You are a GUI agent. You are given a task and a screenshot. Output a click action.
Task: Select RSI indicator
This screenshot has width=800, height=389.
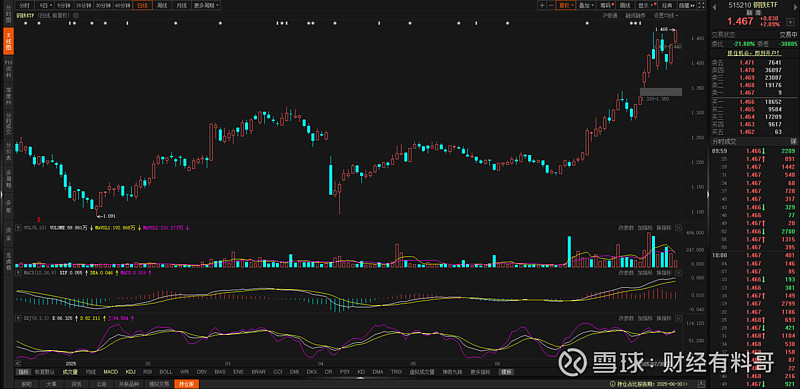(148, 372)
